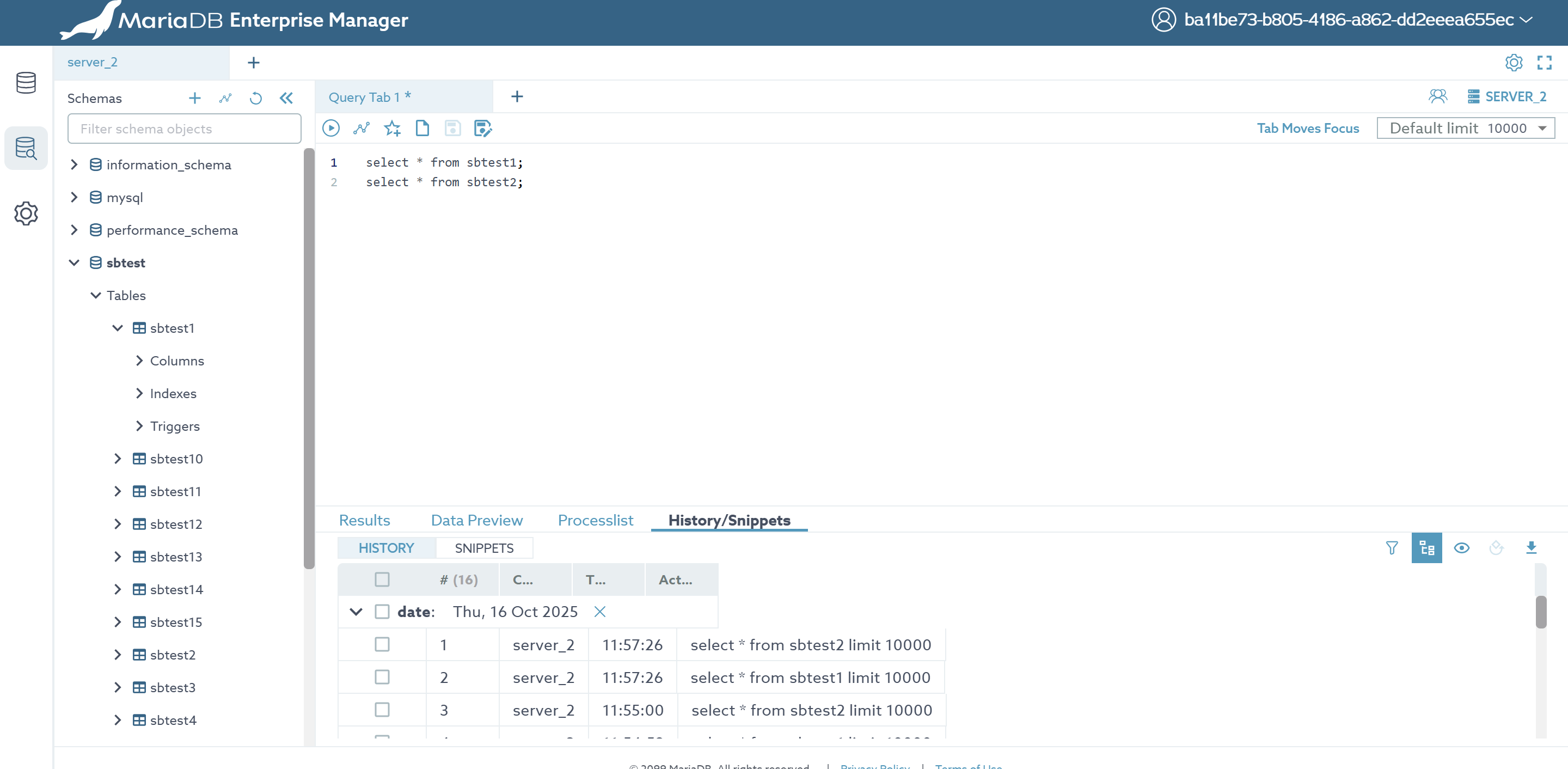Click the Tab Moves Focus button
Screen dimensions: 1568x769
coord(1307,129)
